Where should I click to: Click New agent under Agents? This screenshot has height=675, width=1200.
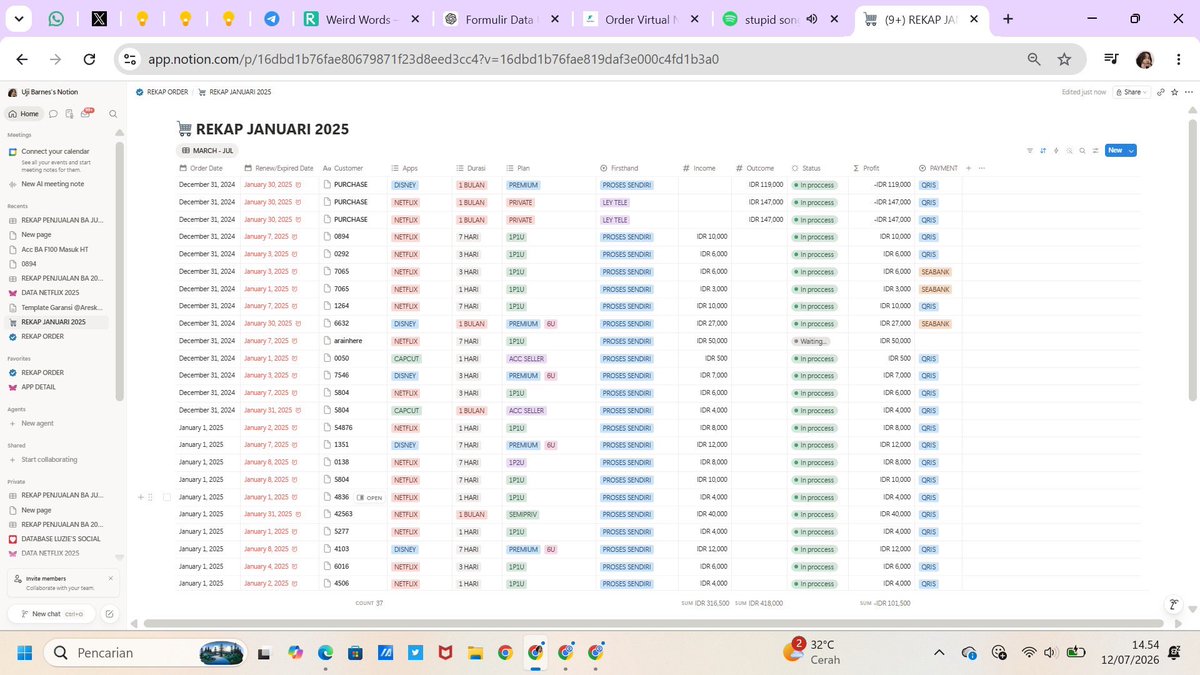[x=38, y=423]
